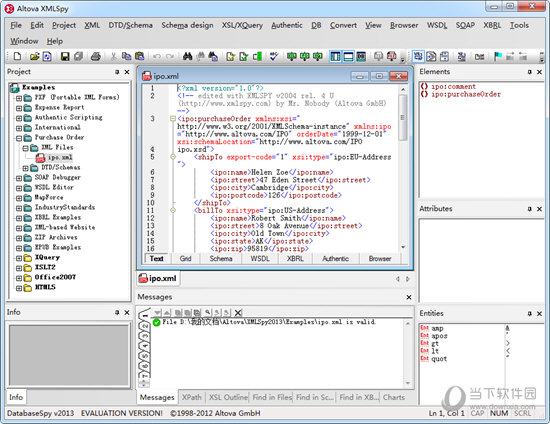Expand the ZIP Archives folder
The width and height of the screenshot is (550, 424).
tap(19, 238)
